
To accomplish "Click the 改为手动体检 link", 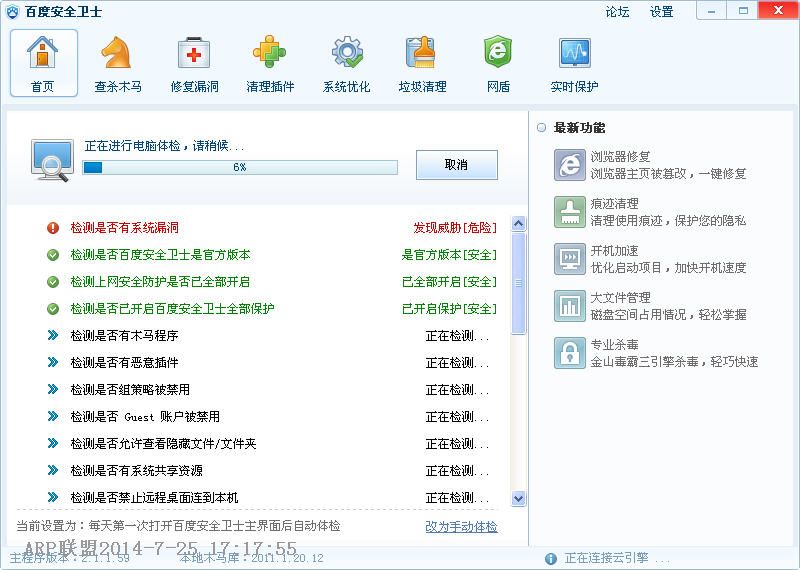I will coord(461,527).
